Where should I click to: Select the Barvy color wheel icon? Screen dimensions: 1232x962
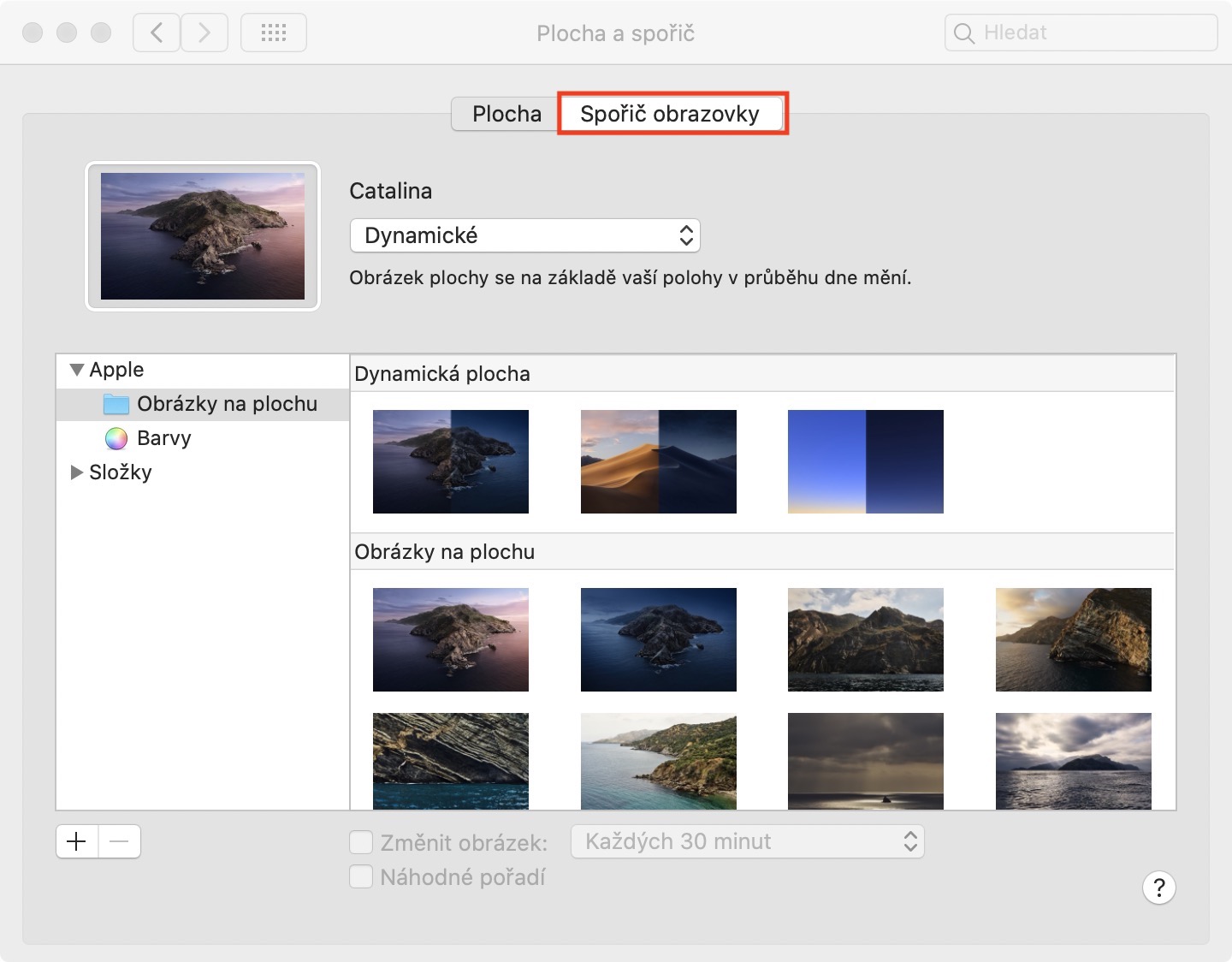pyautogui.click(x=116, y=438)
